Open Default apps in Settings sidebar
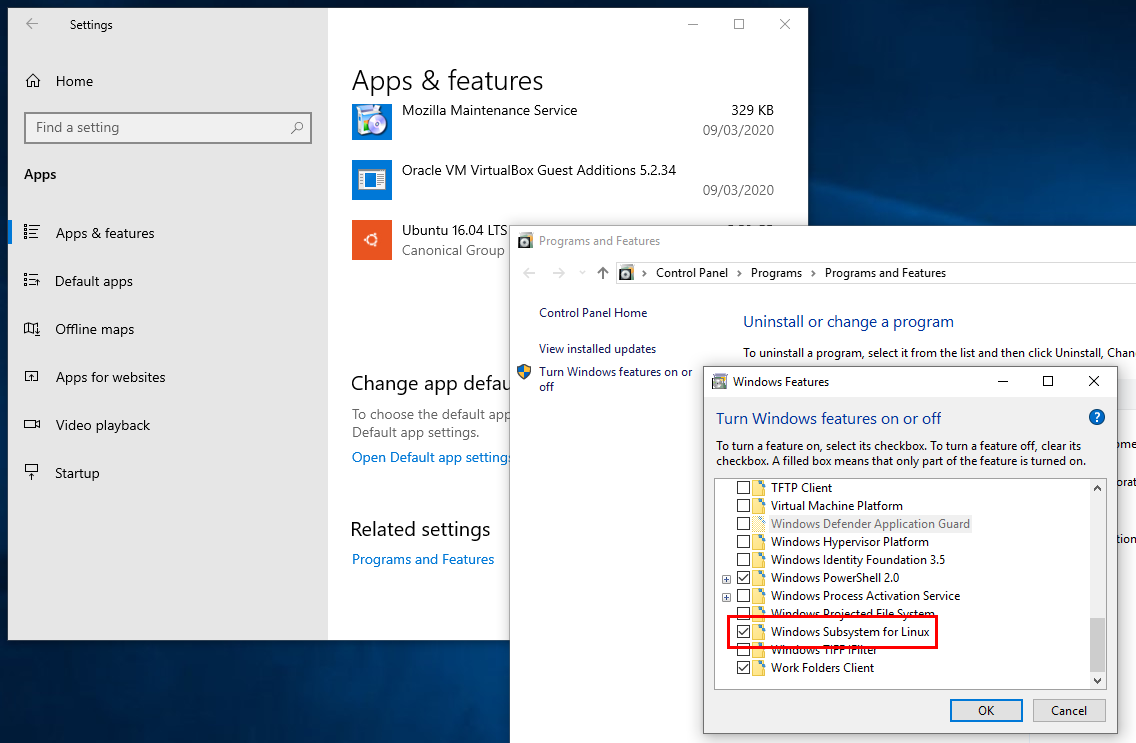 [x=94, y=281]
